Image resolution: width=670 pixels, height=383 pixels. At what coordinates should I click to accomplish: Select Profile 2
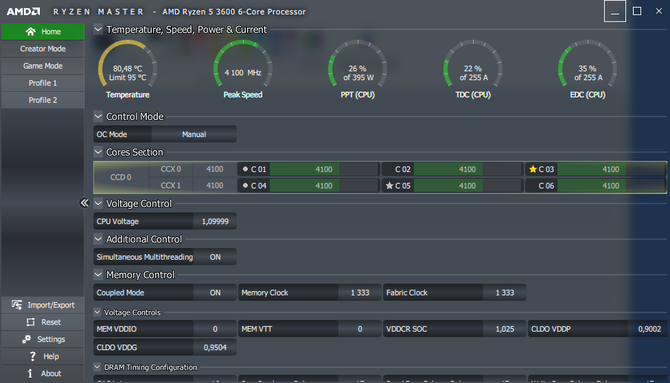pos(43,100)
